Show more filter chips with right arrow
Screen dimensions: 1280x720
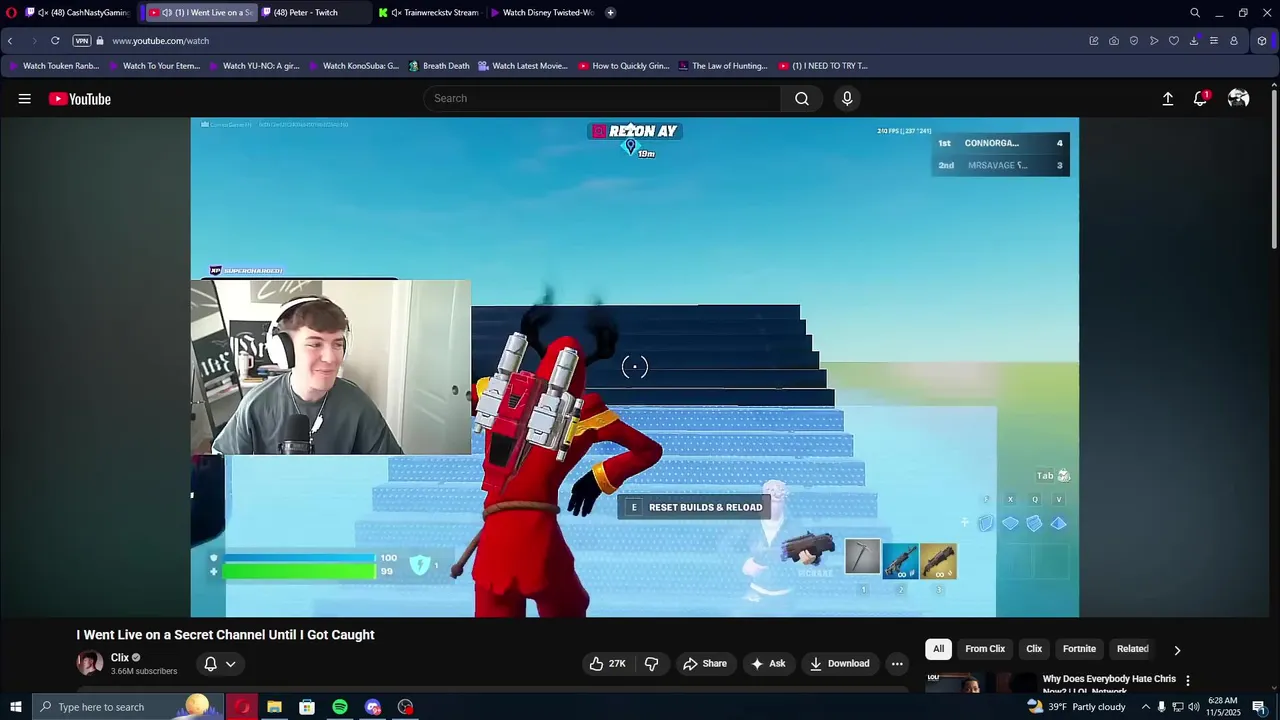pos(1177,649)
